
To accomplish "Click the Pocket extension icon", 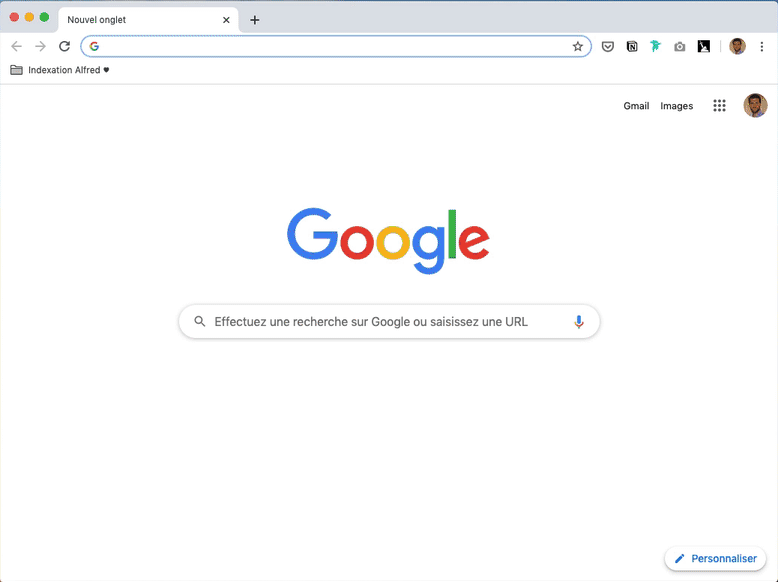I will point(607,47).
